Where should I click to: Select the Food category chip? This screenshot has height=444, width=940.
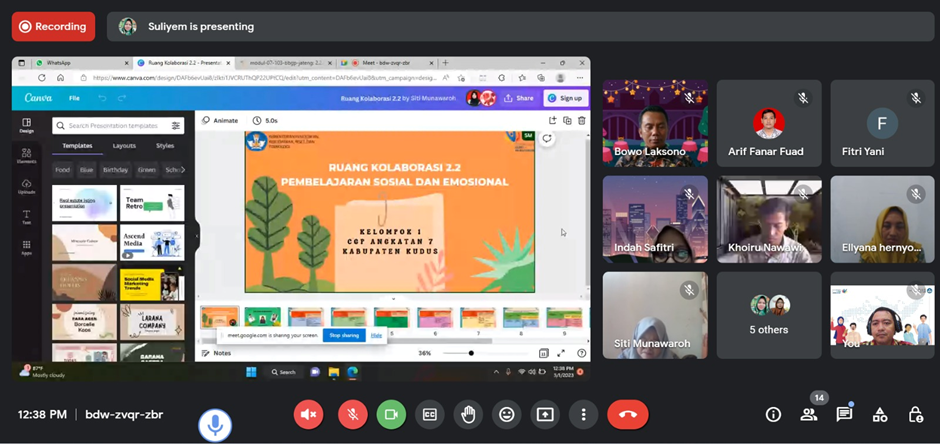tap(62, 170)
